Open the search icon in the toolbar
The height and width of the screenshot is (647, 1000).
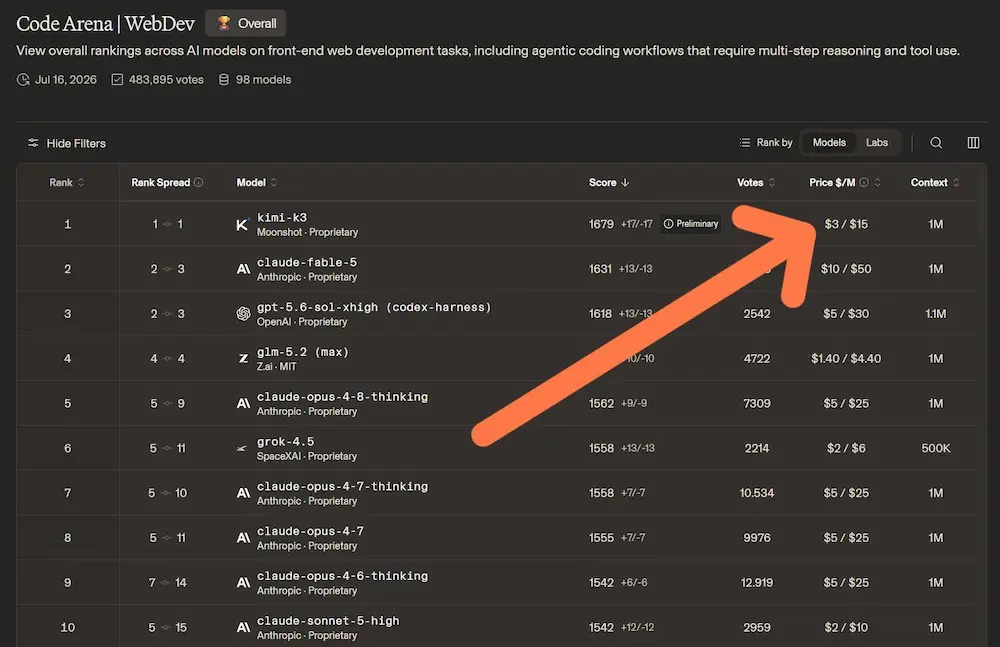click(x=936, y=143)
